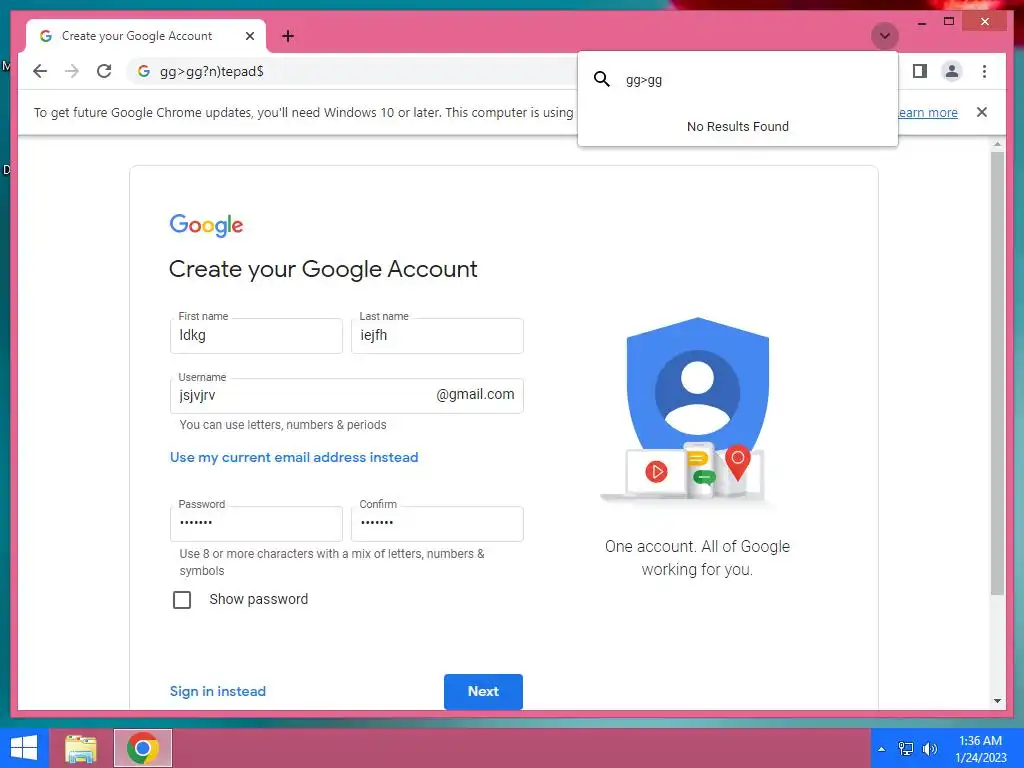Viewport: 1024px width, 768px height.
Task: Dismiss the Chrome update notification bar
Action: (x=982, y=112)
